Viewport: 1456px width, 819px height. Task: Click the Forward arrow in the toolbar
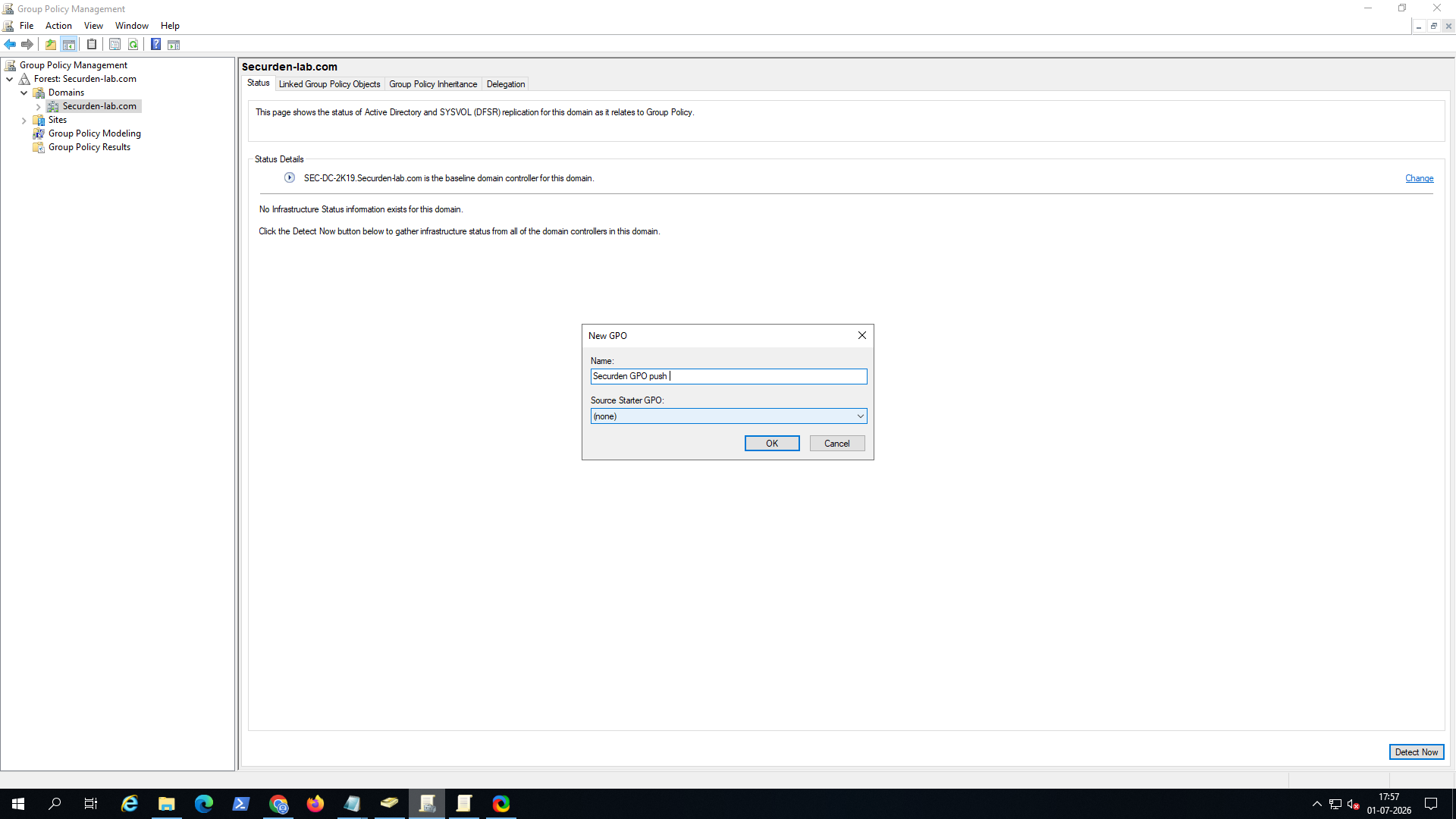tap(27, 45)
